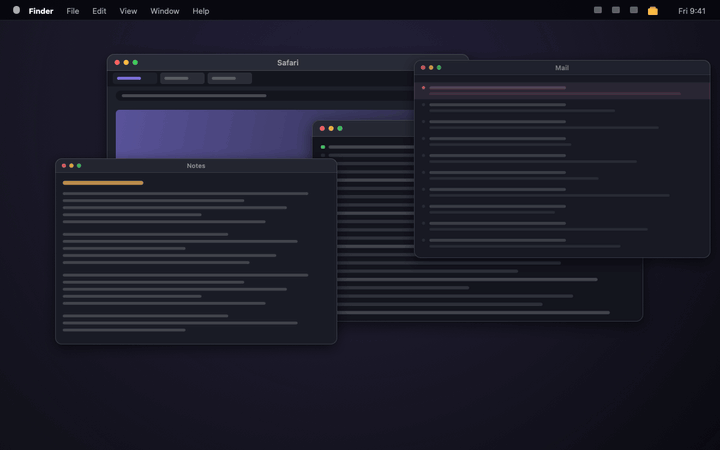The height and width of the screenshot is (450, 720).
Task: Click the Safari address bar
Action: click(x=264, y=96)
